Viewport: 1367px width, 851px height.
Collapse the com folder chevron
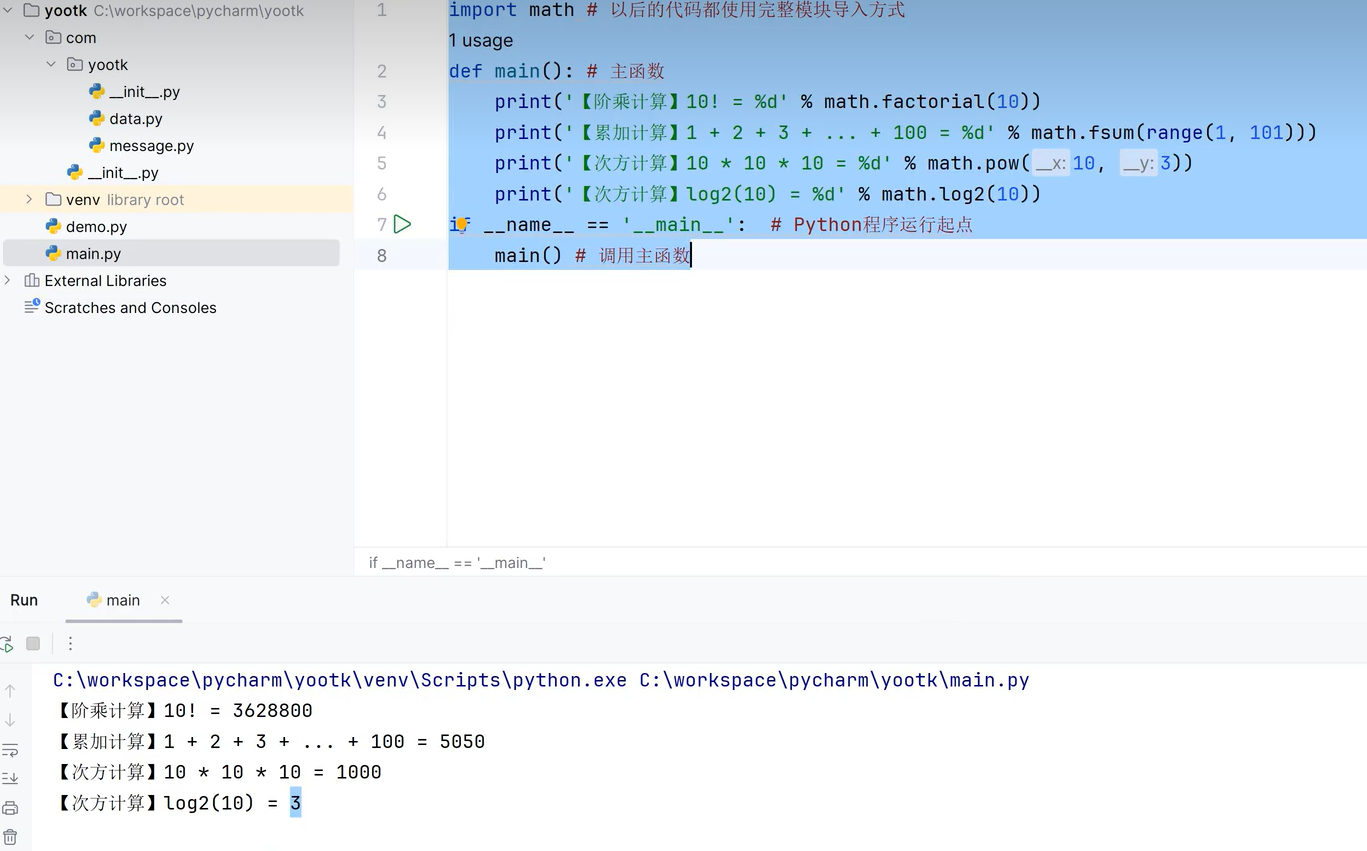29,38
